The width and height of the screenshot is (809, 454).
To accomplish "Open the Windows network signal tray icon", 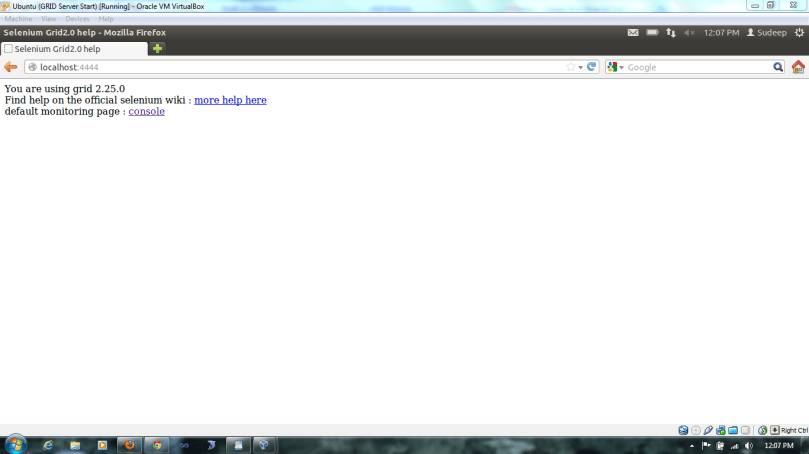I will tap(735, 446).
